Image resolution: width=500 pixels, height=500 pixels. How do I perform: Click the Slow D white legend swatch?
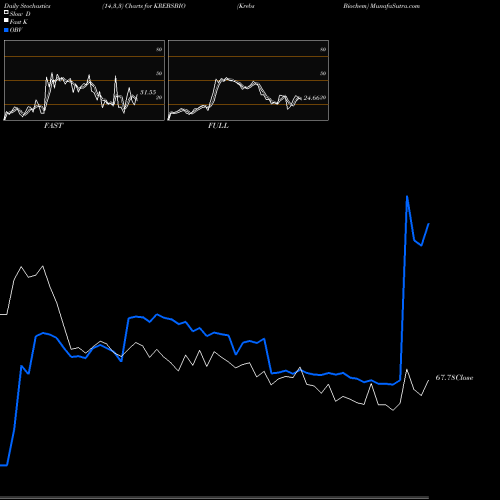6,12
